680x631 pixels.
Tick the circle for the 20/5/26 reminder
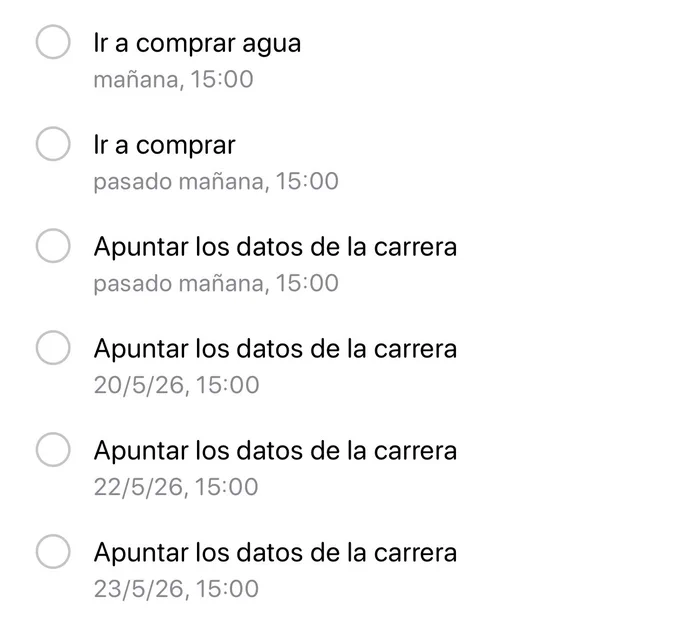[53, 347]
